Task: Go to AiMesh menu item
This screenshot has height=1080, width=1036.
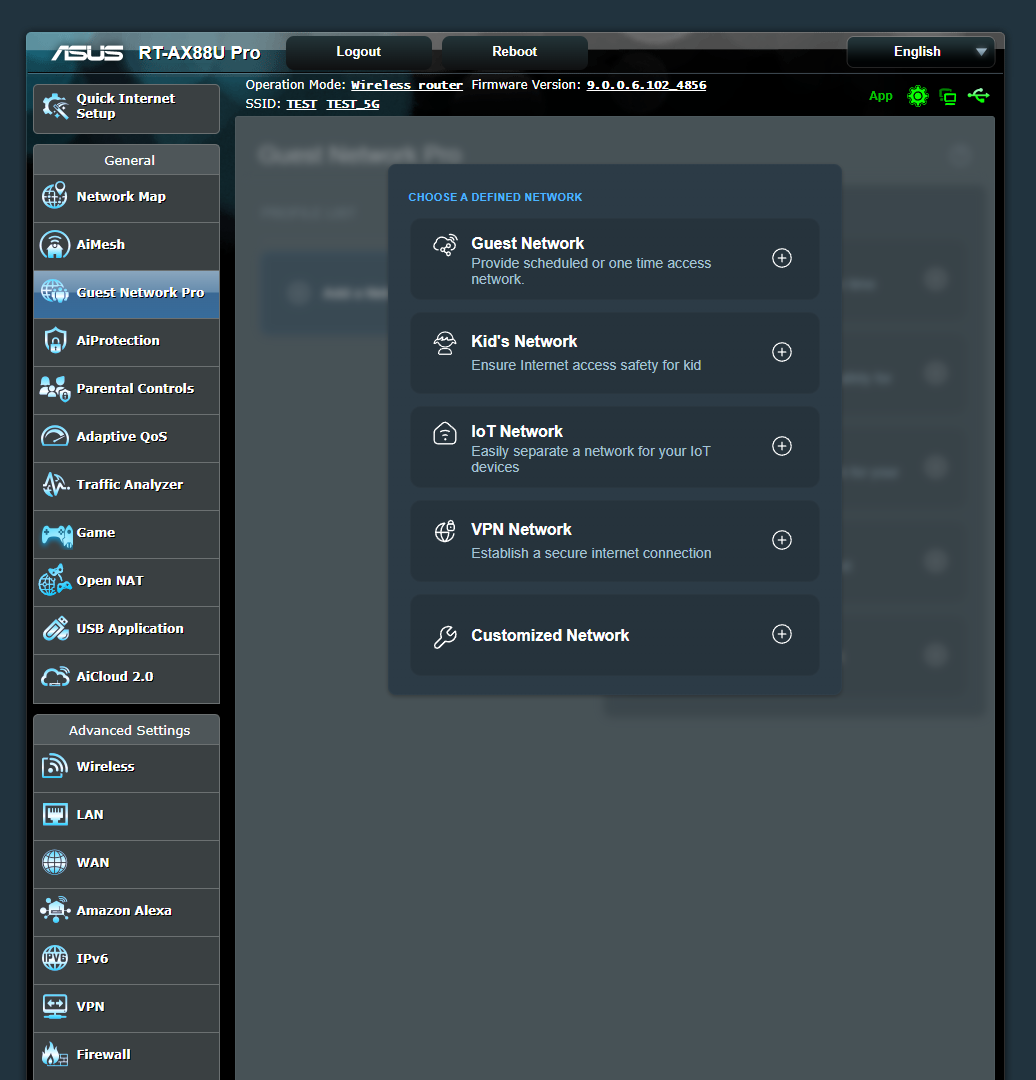Action: coord(127,246)
